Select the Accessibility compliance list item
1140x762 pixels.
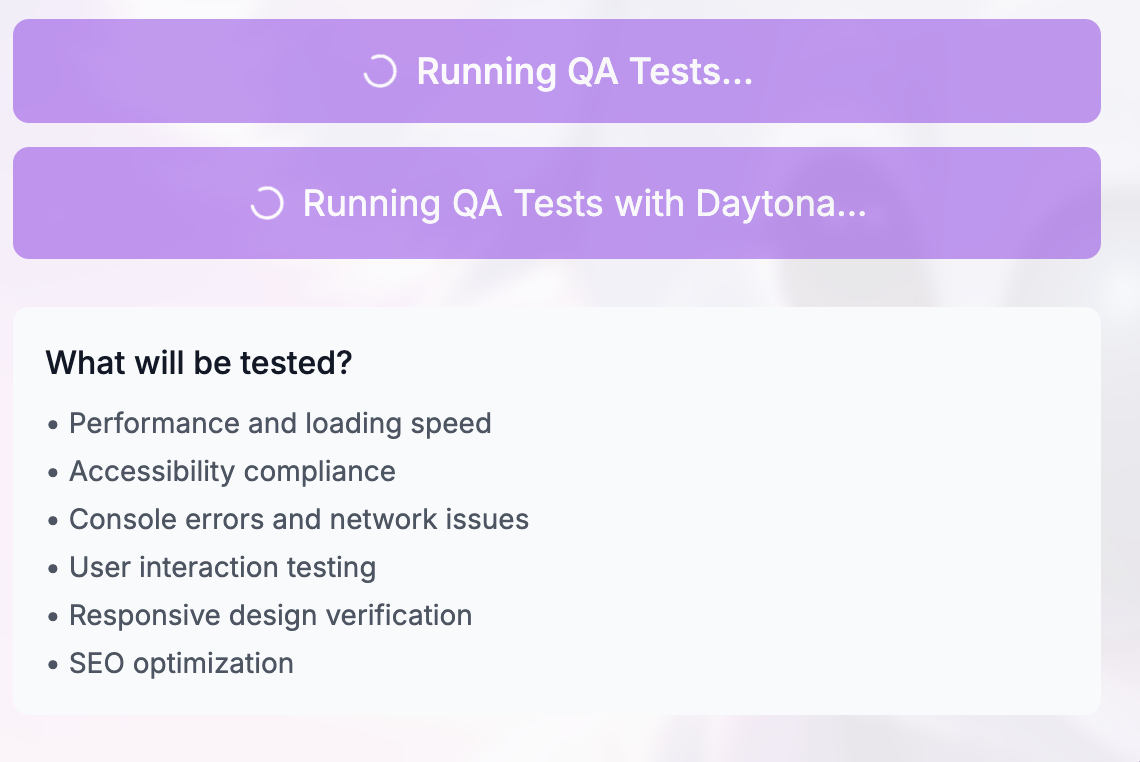tap(232, 472)
